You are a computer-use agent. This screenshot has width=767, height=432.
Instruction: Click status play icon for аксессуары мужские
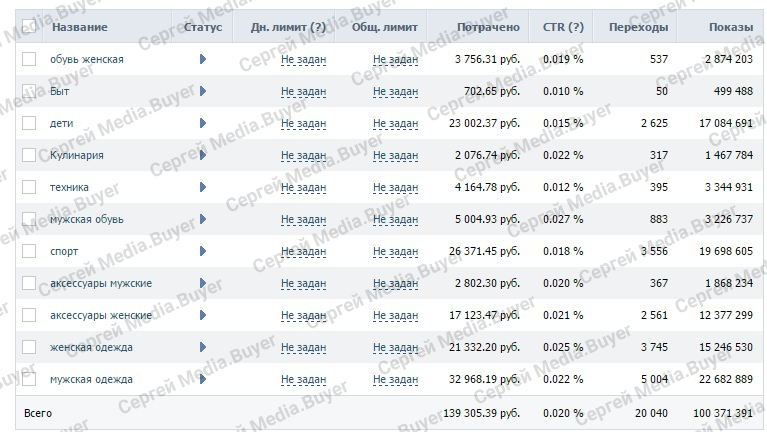click(203, 283)
